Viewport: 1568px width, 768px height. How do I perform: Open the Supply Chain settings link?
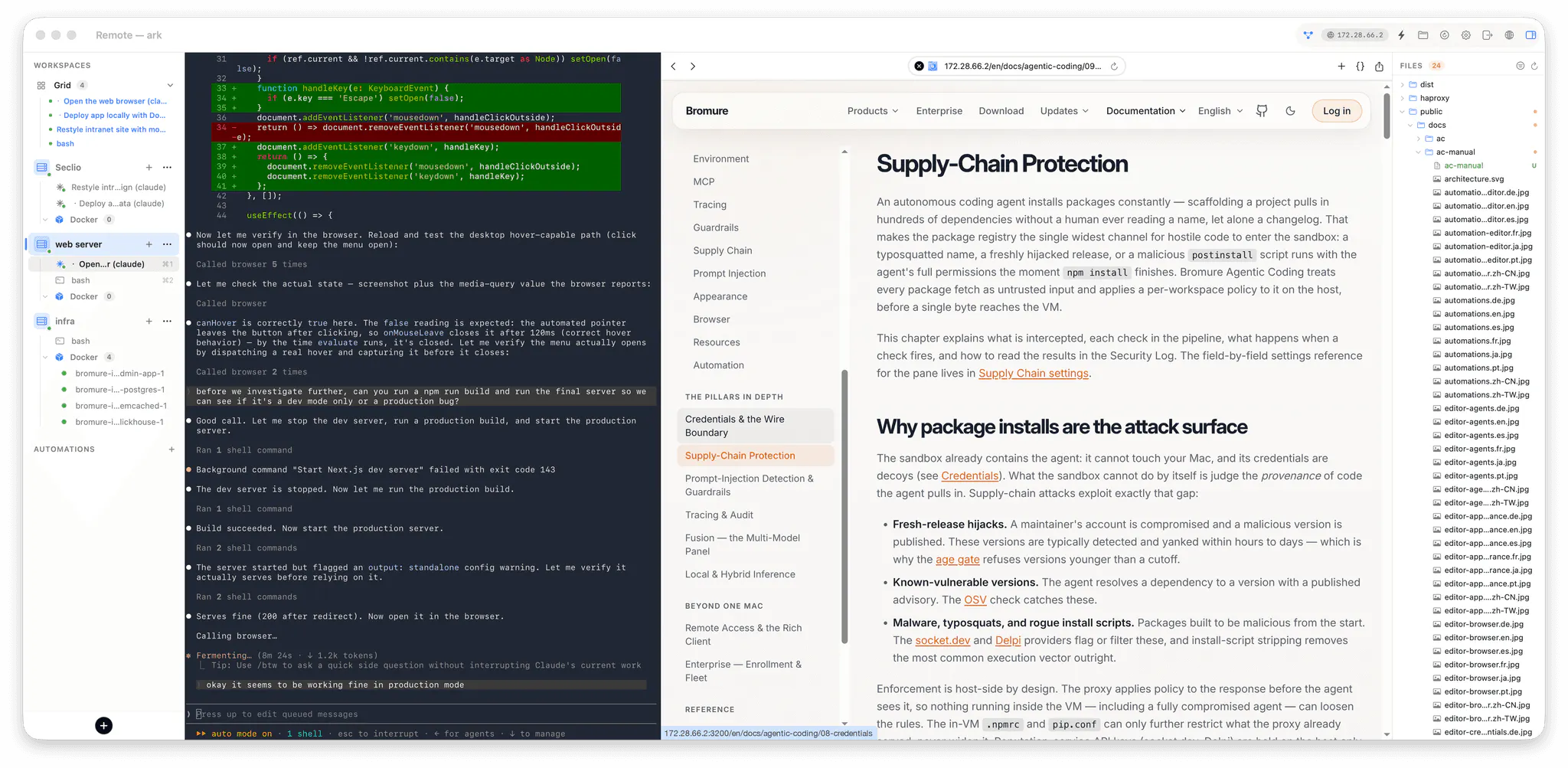click(1033, 374)
